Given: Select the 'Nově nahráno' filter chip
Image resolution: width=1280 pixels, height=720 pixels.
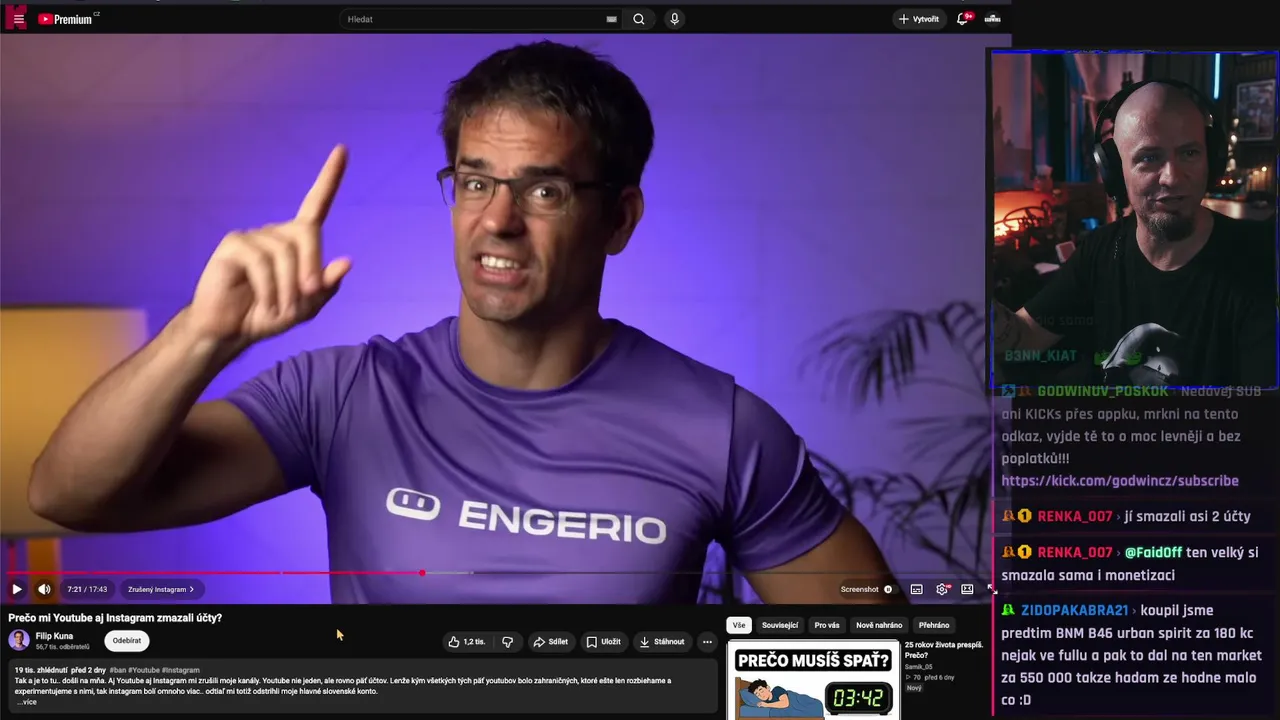Looking at the screenshot, I should pyautogui.click(x=879, y=625).
